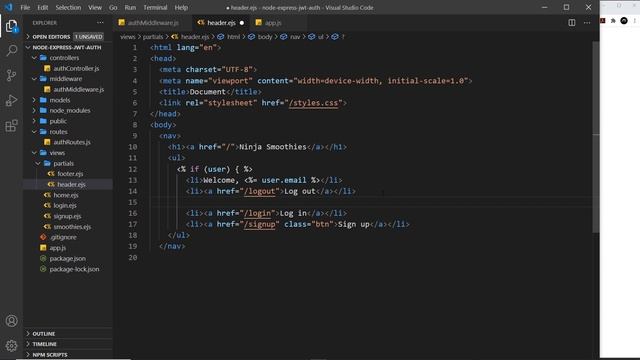640x360 pixels.
Task: Click 'views' breadcrumb segment
Action: click(127, 37)
